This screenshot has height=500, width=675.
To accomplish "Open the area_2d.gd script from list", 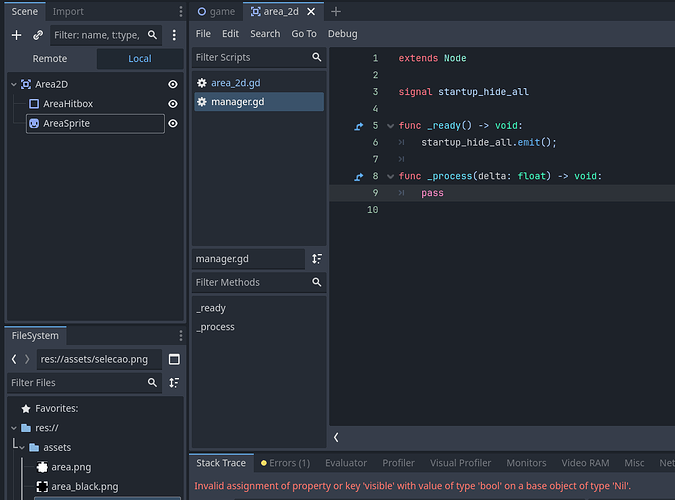I will pyautogui.click(x=259, y=83).
